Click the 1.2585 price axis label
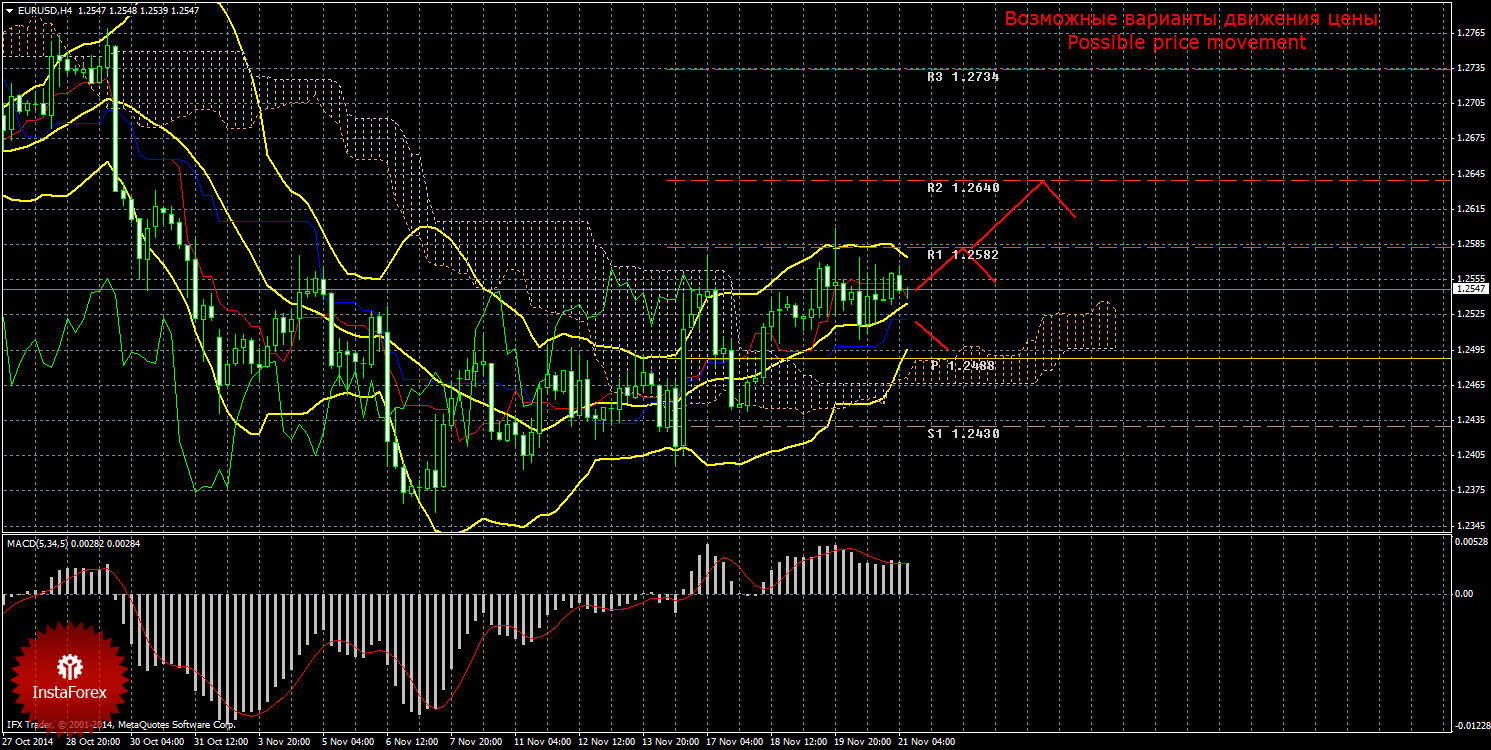 (1472, 244)
